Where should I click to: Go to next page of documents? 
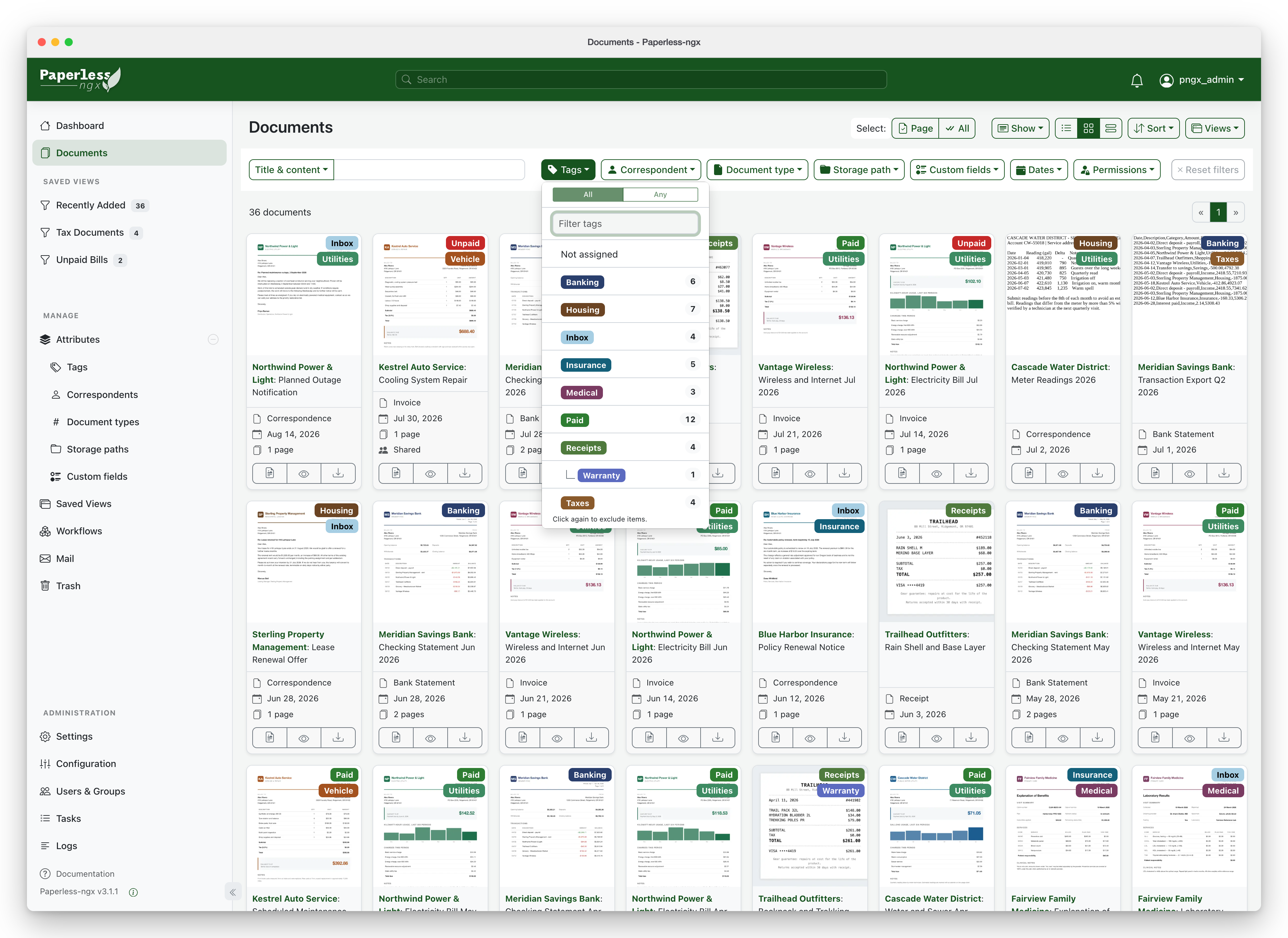(1236, 212)
